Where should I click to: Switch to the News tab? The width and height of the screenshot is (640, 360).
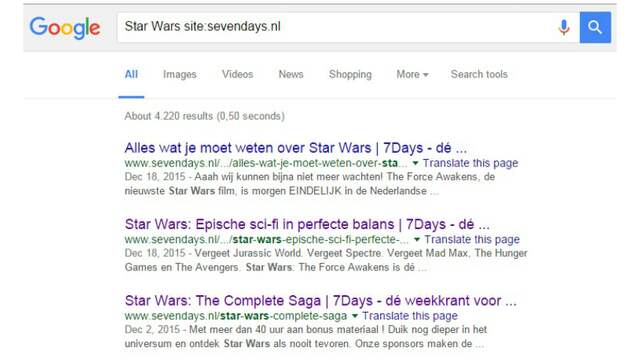click(291, 74)
